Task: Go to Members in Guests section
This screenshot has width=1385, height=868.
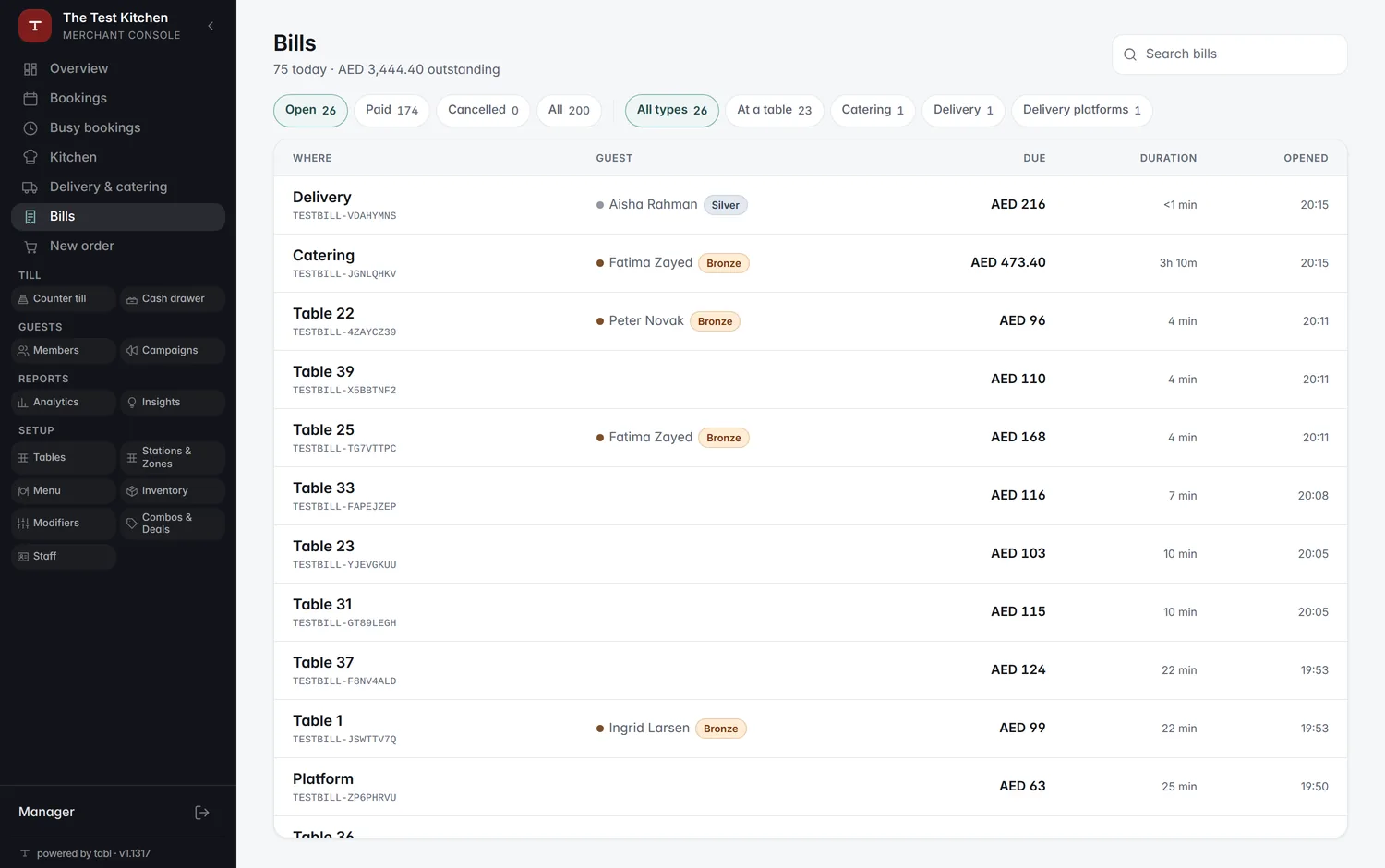Action: pyautogui.click(x=64, y=351)
